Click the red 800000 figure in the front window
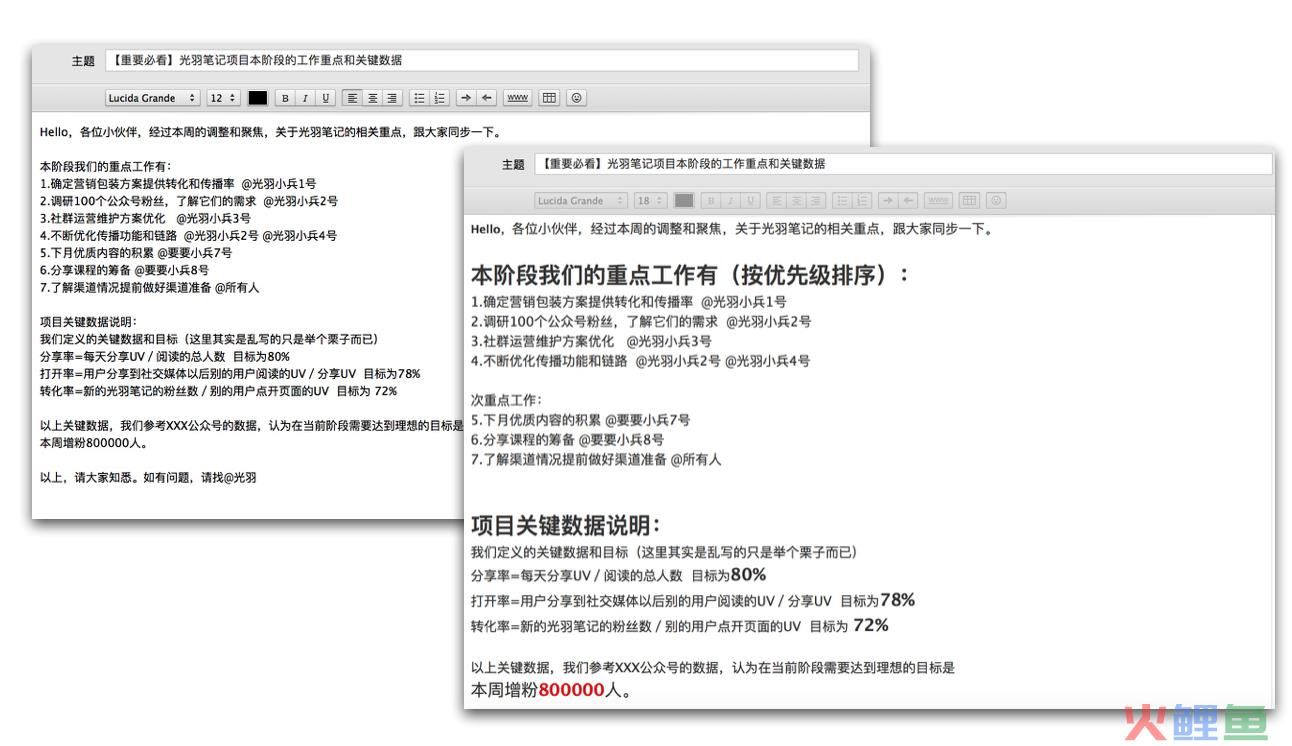The image size is (1292, 746). click(x=572, y=691)
